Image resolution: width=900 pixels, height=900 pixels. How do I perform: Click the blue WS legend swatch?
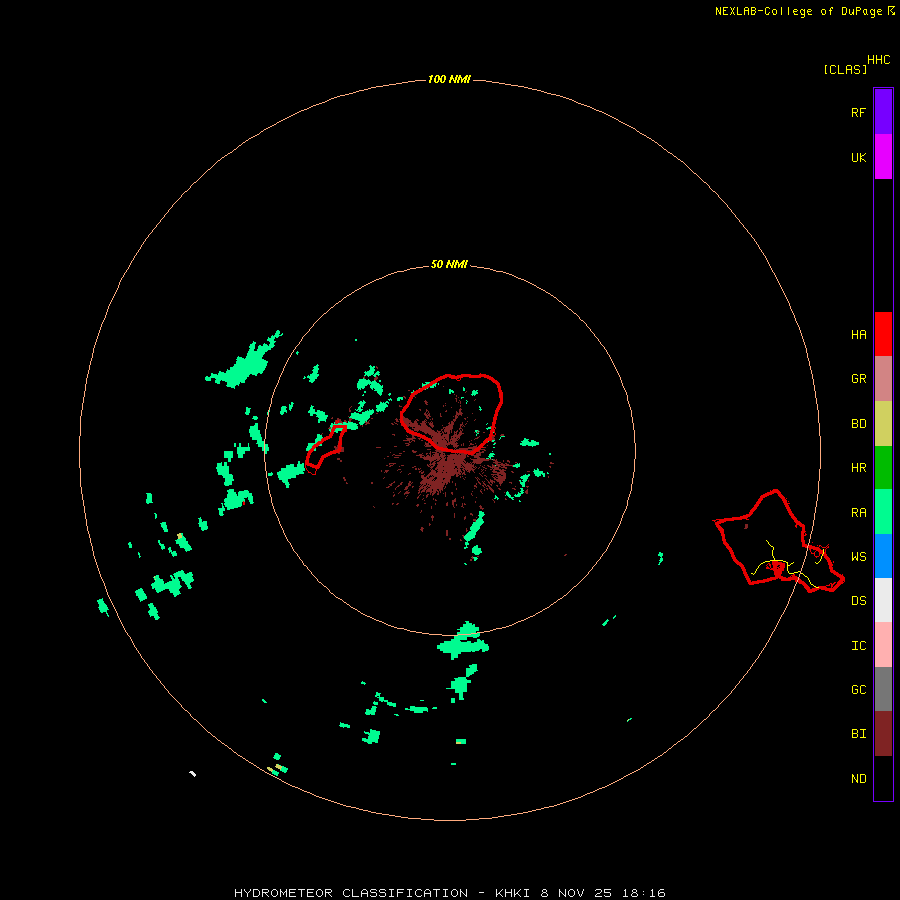tap(883, 556)
